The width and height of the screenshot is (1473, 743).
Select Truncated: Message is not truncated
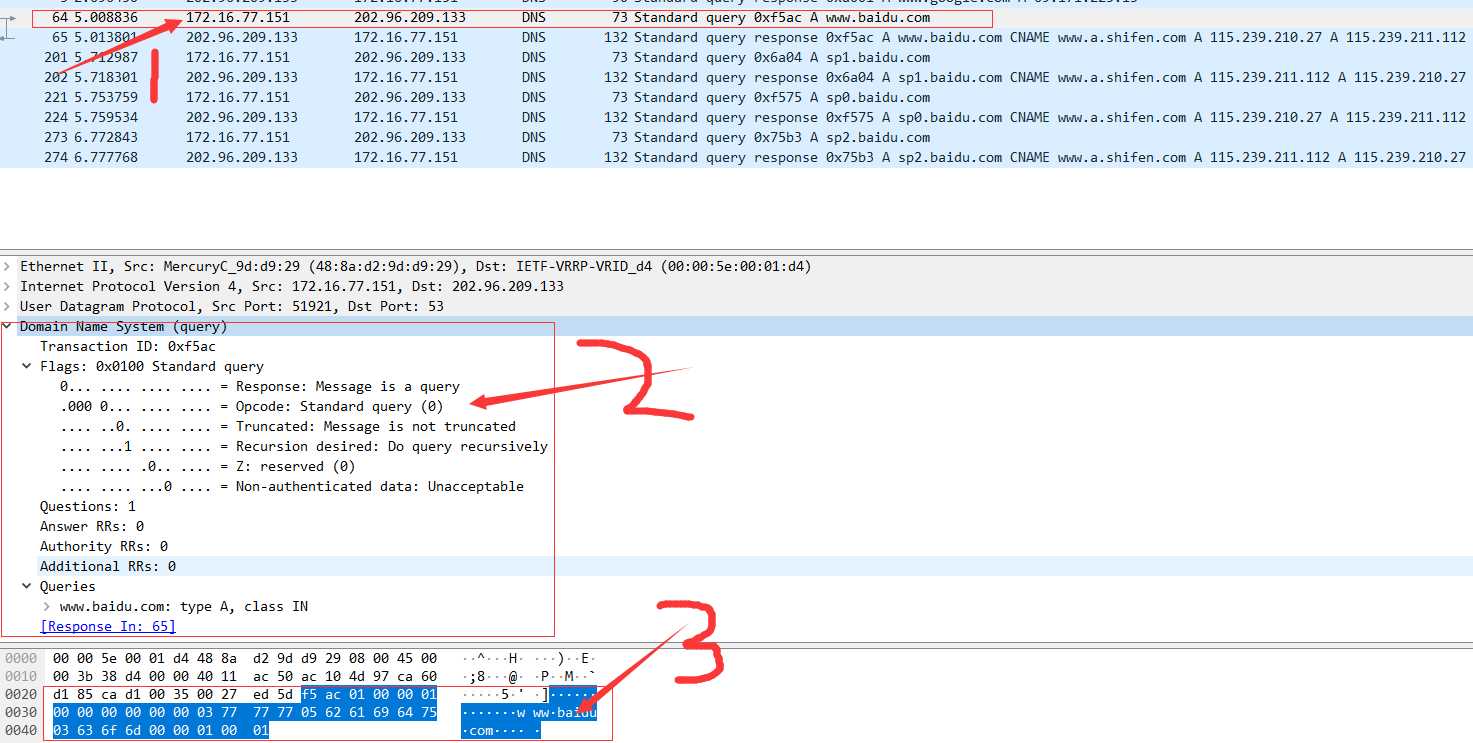(288, 426)
